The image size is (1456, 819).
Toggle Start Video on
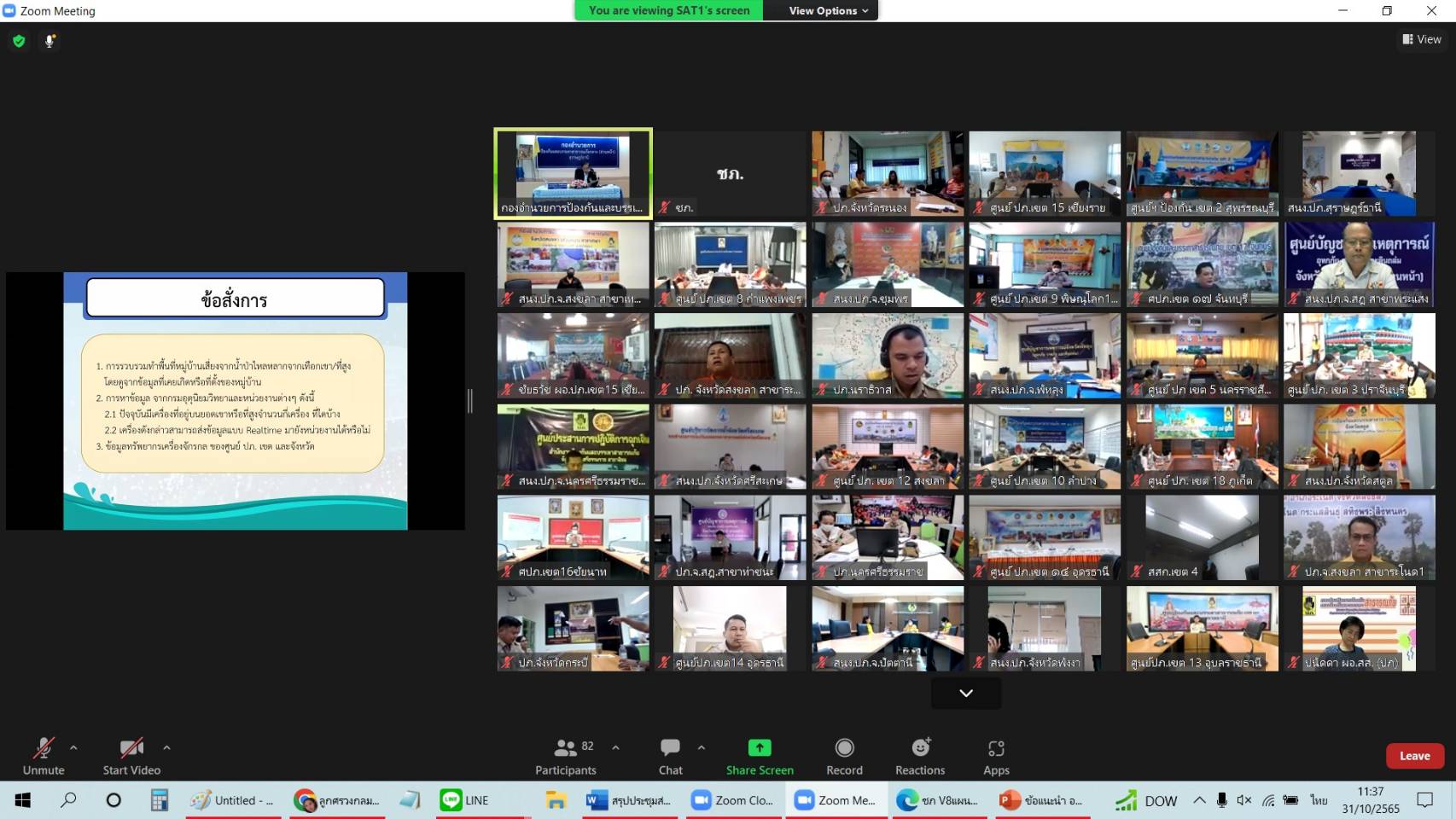[x=131, y=756]
